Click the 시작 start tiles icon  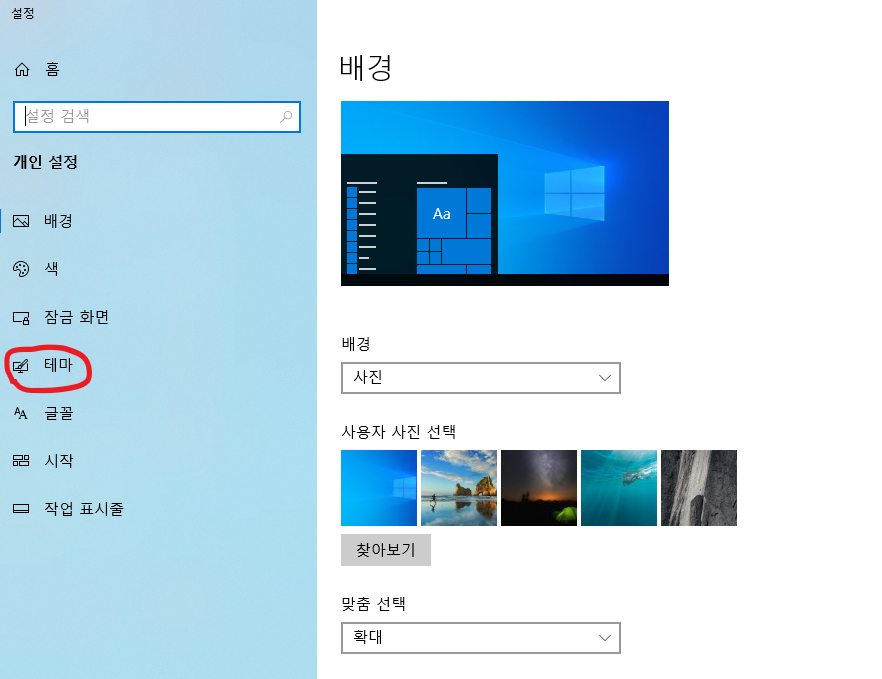(21, 461)
